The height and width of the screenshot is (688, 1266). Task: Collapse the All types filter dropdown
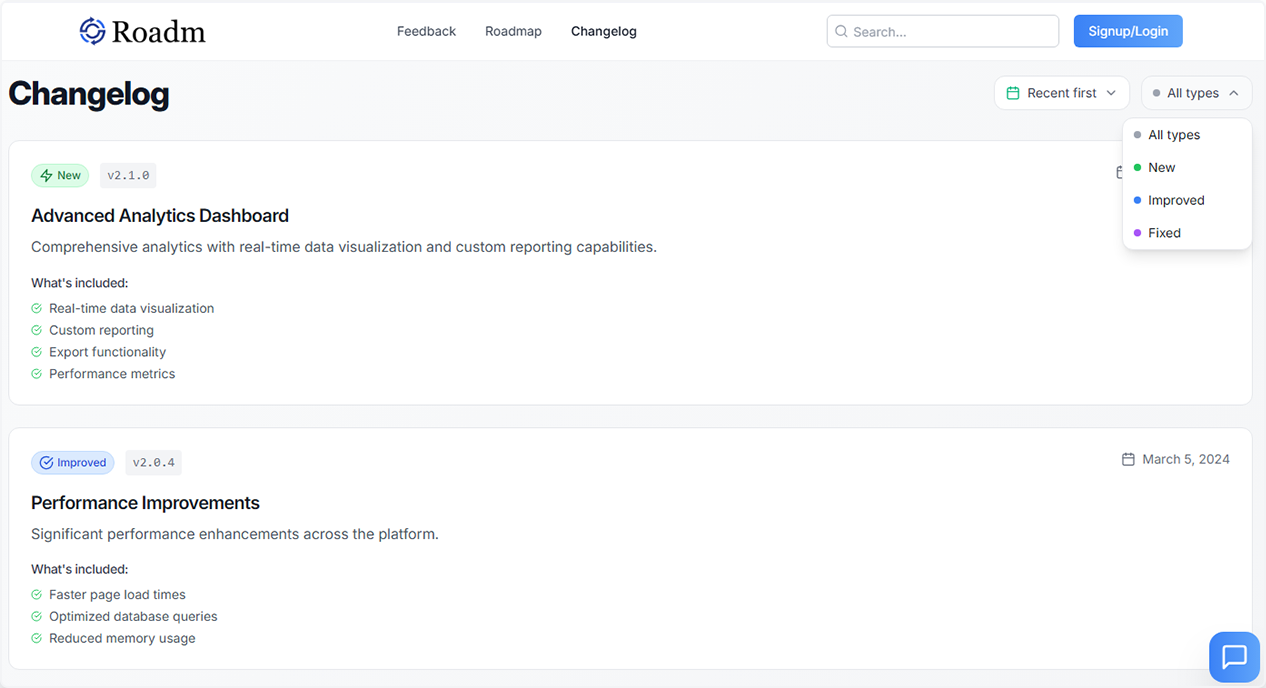[1196, 92]
